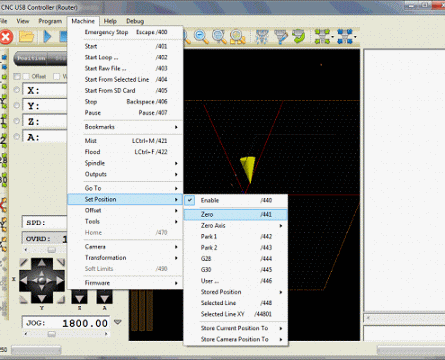Image resolution: width=445 pixels, height=360 pixels.
Task: Open the JOG speed dropdown arrow
Action: pyautogui.click(x=117, y=322)
